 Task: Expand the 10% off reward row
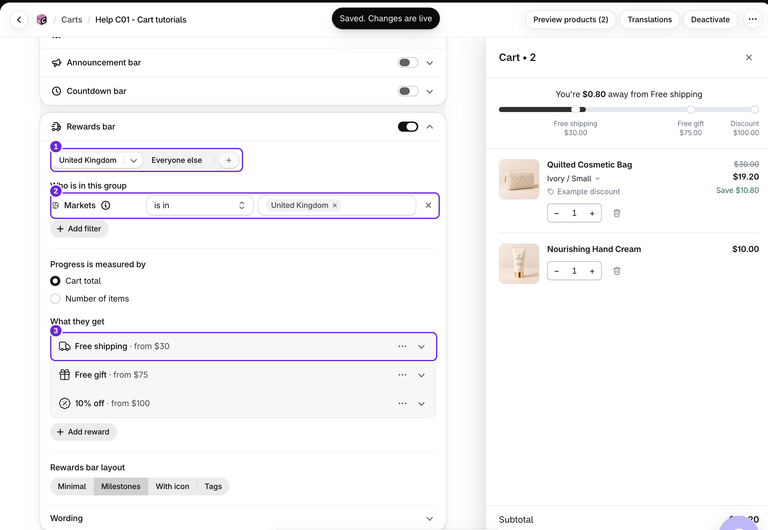421,403
